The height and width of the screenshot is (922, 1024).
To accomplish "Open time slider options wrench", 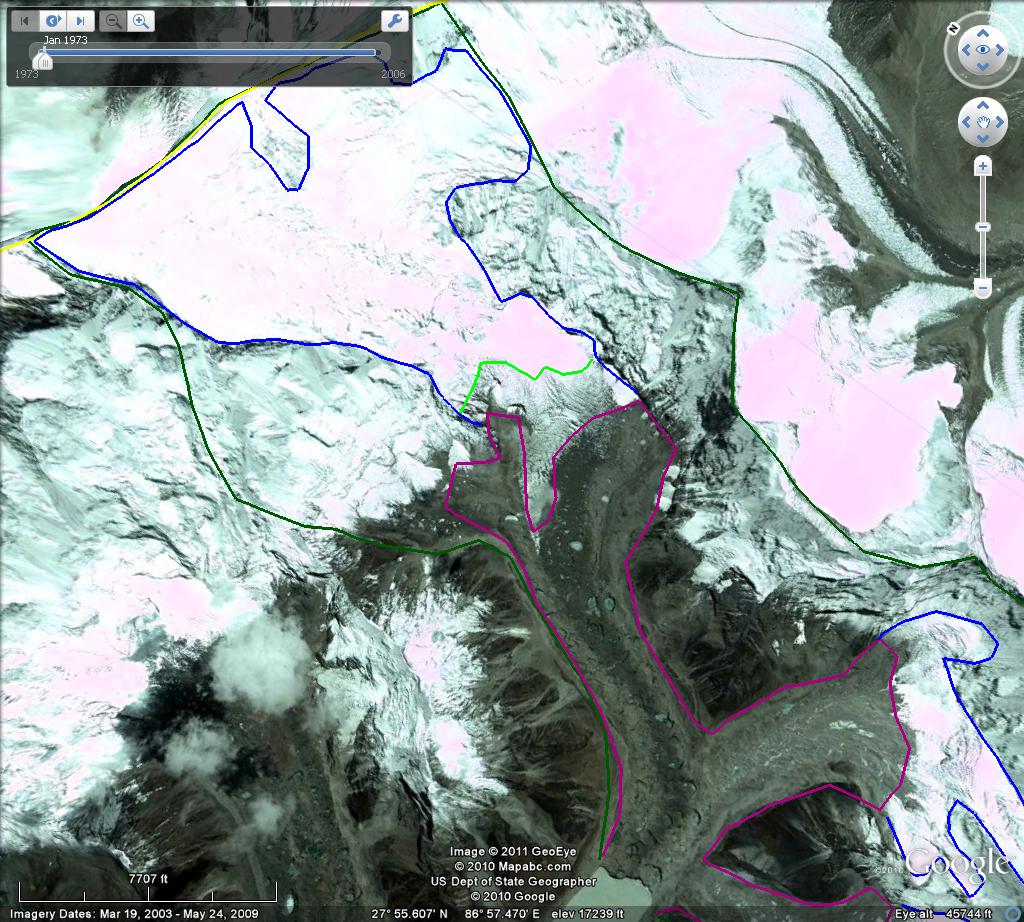I will 395,21.
